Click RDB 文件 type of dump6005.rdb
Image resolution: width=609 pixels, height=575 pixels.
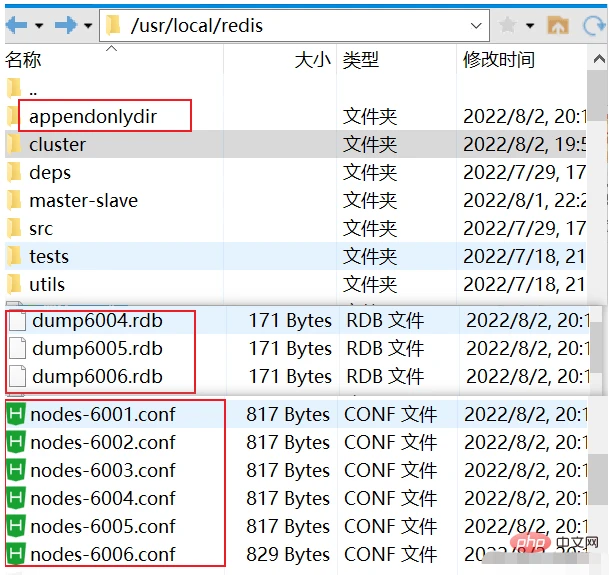coord(385,348)
